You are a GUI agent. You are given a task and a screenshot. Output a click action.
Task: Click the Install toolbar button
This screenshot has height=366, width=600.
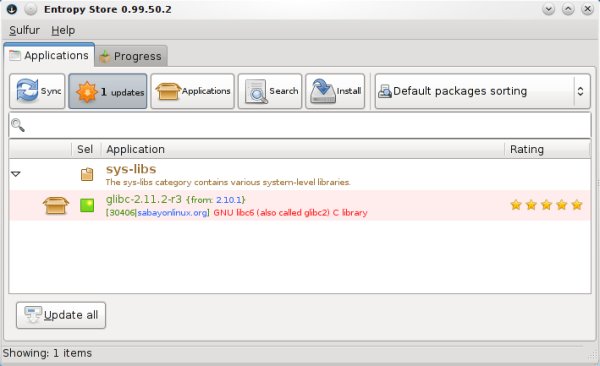click(x=335, y=91)
